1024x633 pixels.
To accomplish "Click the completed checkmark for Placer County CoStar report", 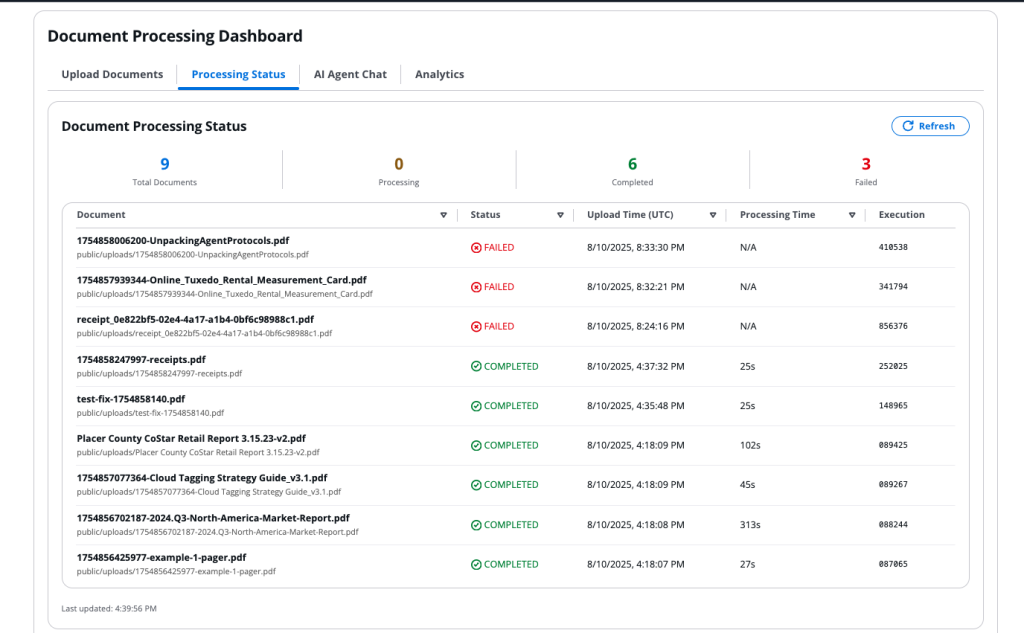I will click(476, 446).
